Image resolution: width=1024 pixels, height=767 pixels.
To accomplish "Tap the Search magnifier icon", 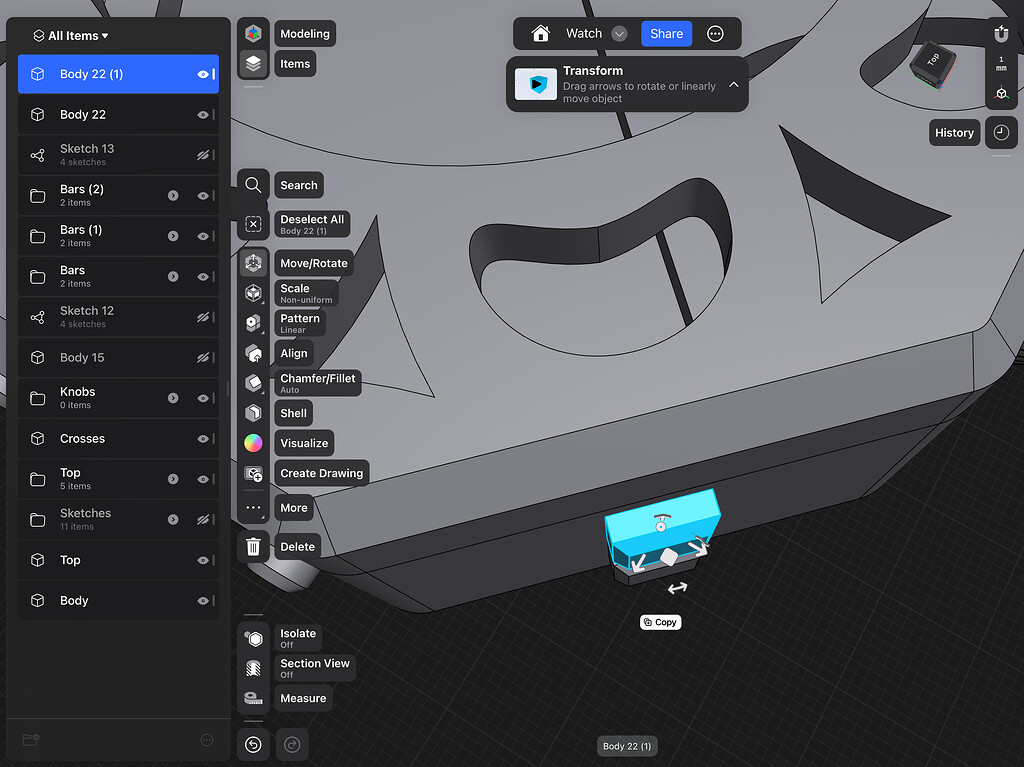I will [x=253, y=184].
